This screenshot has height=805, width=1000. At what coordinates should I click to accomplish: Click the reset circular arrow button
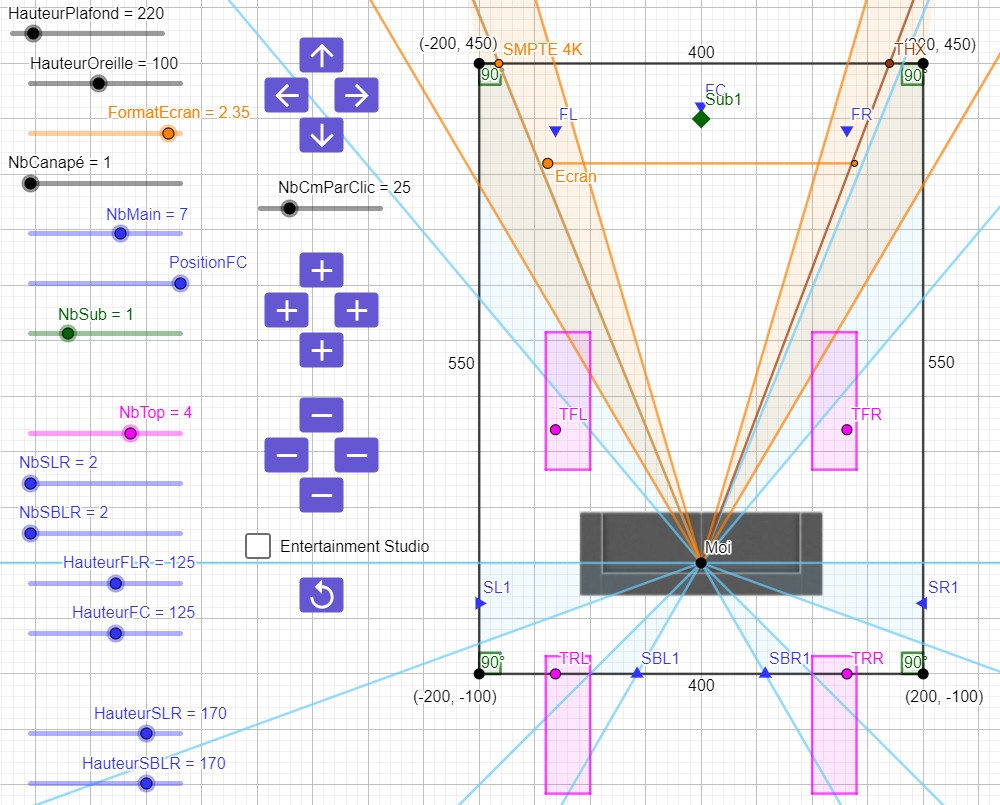coord(321,595)
